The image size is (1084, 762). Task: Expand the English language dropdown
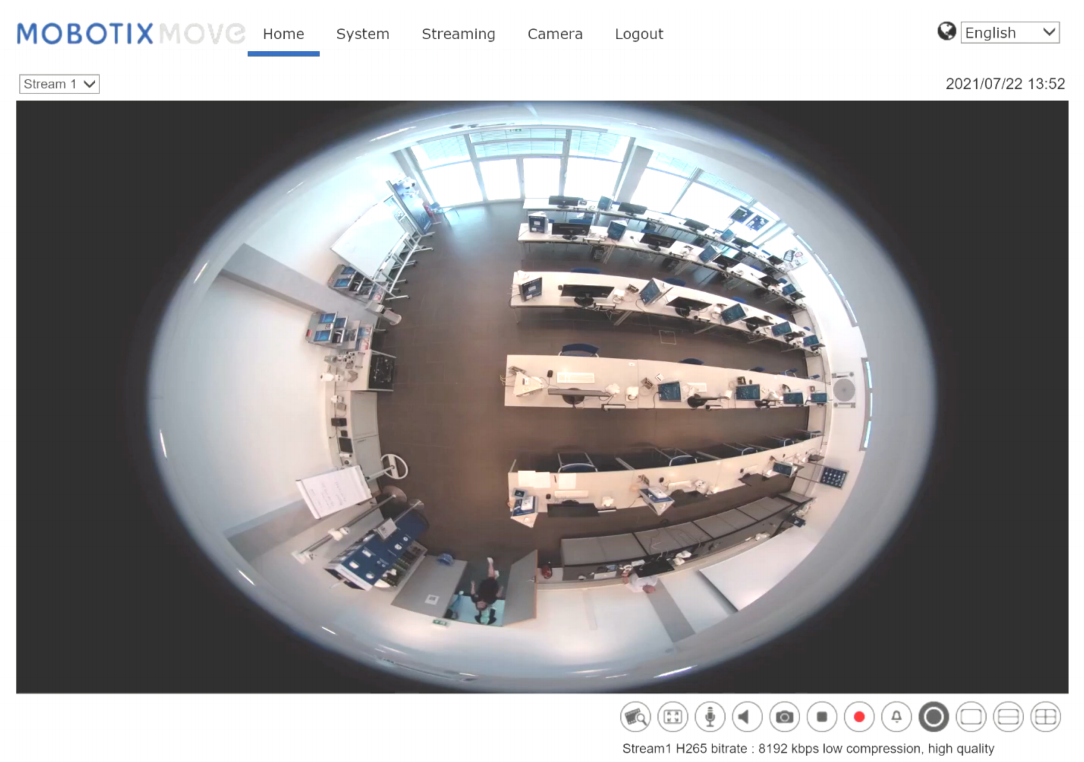pyautogui.click(x=1010, y=33)
